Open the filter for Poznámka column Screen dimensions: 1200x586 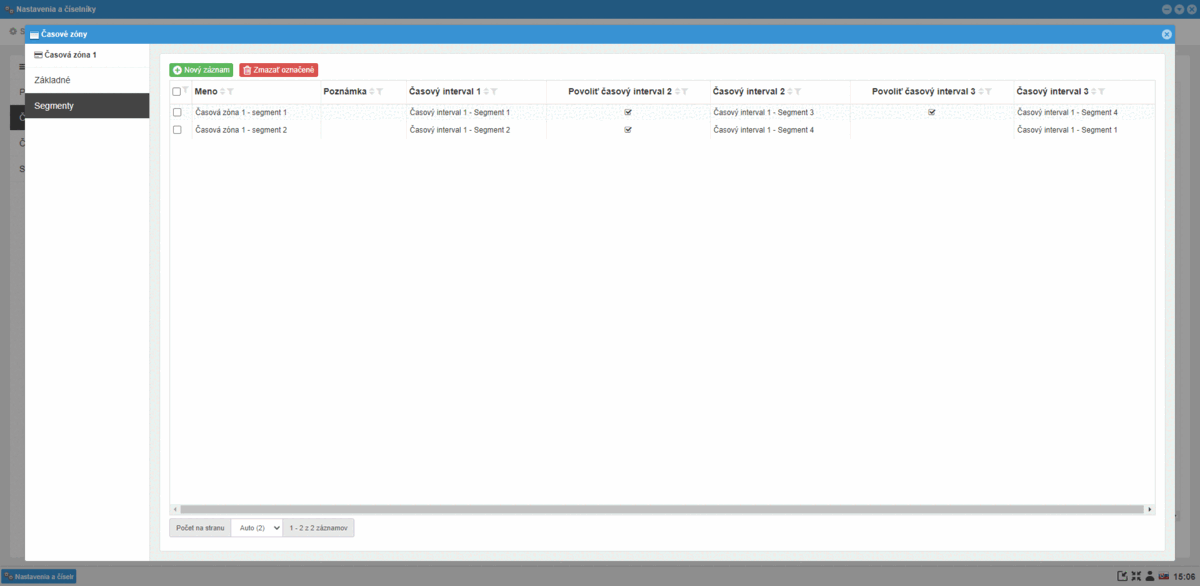[x=380, y=91]
